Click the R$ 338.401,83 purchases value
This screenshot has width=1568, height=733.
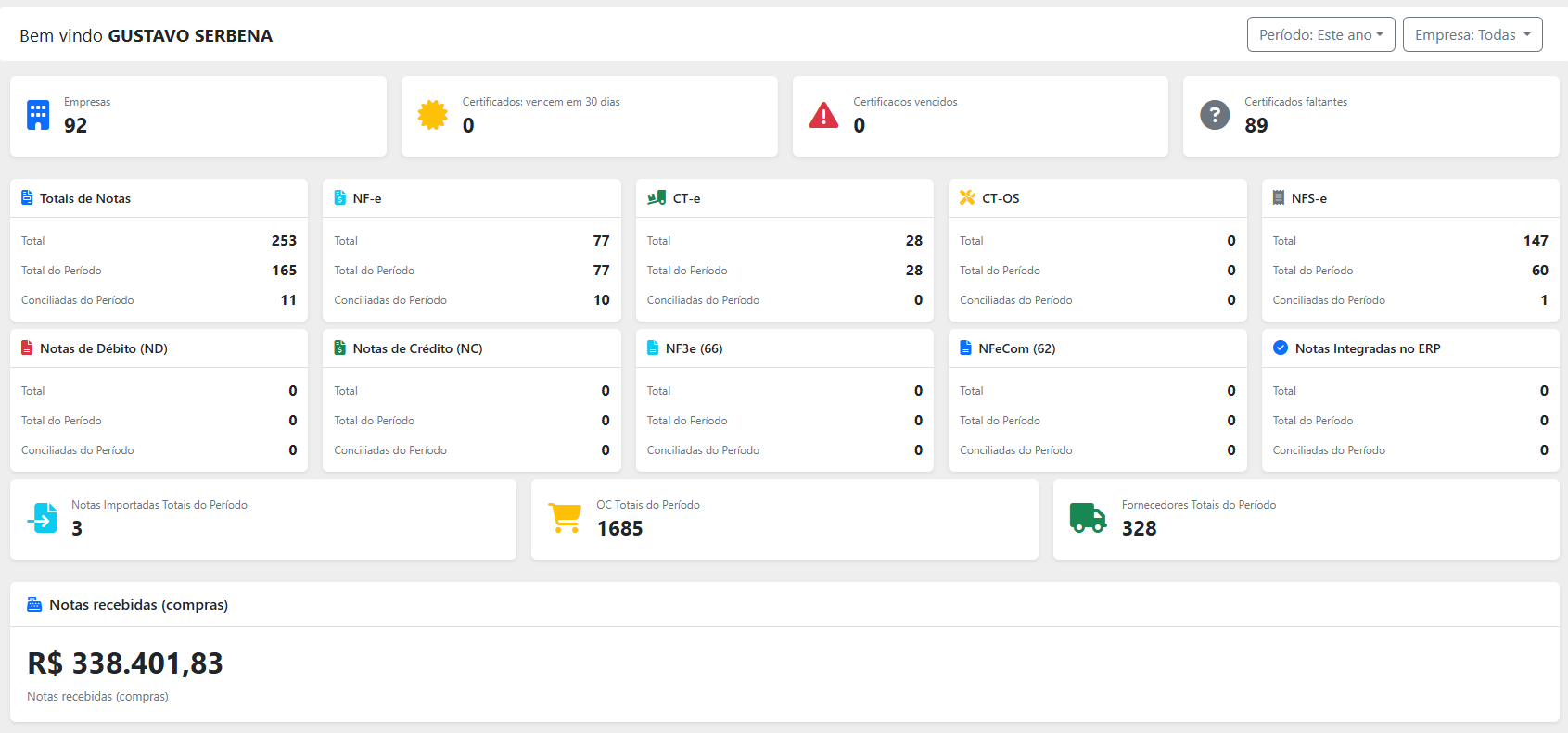pyautogui.click(x=125, y=663)
